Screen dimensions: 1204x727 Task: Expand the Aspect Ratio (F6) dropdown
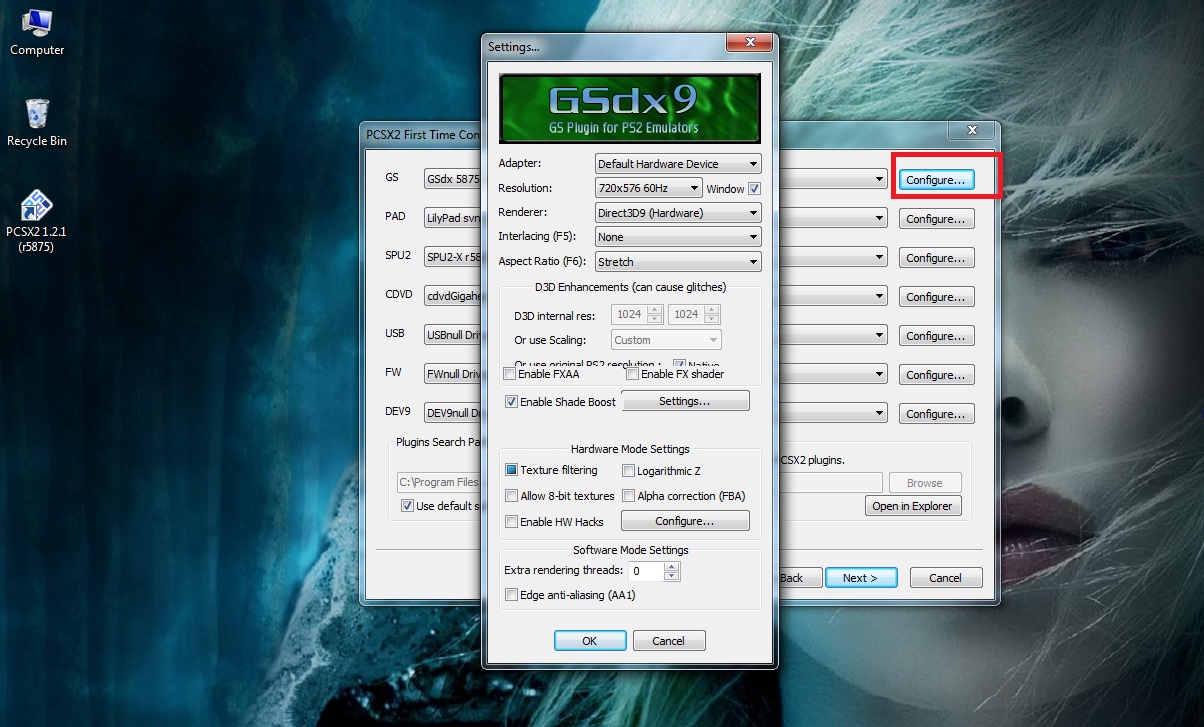678,262
